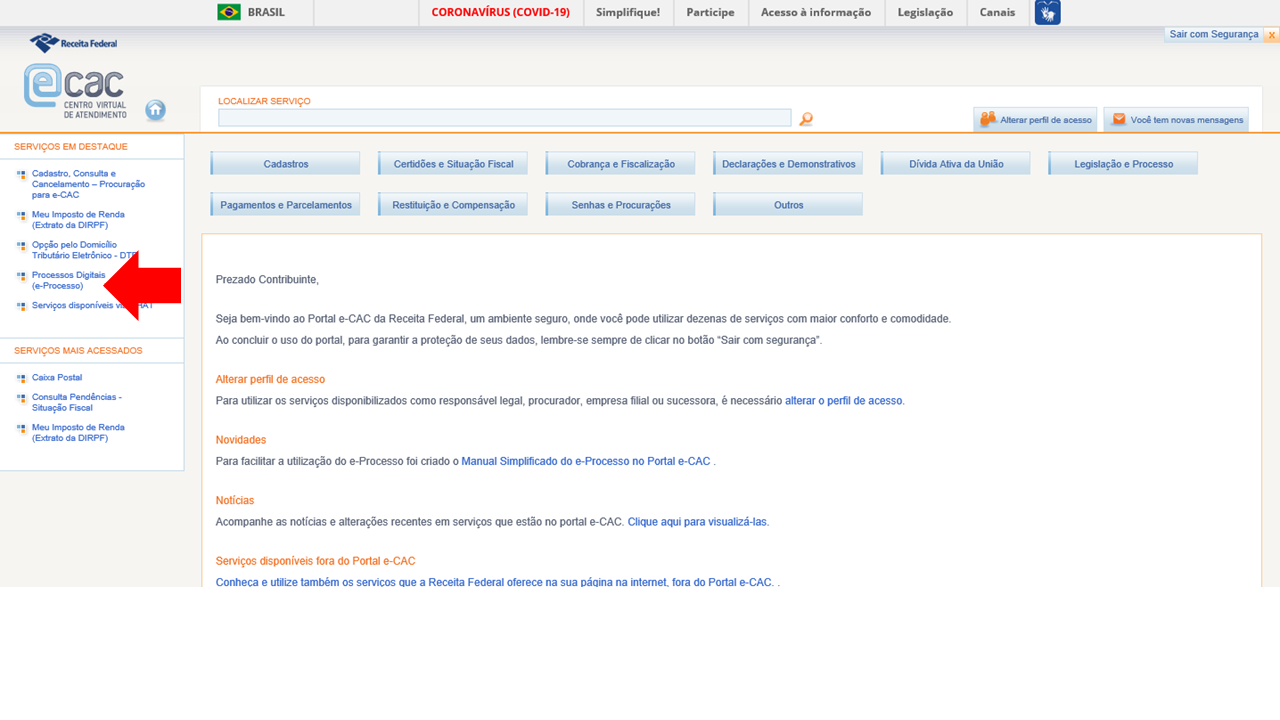Open Cadastro, Consulta e Cancelamento Procuração link
Screen dimensions: 1280x720
click(88, 184)
